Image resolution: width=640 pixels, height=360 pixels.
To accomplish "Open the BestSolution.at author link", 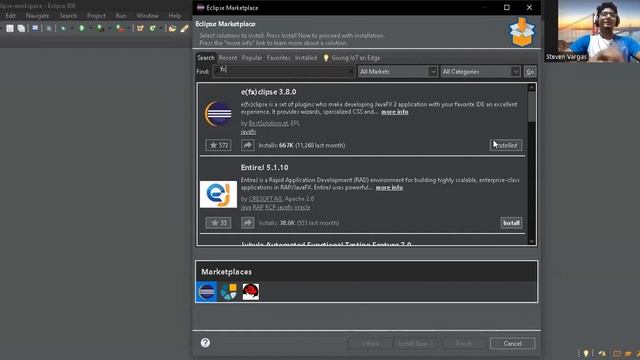I will [x=268, y=123].
